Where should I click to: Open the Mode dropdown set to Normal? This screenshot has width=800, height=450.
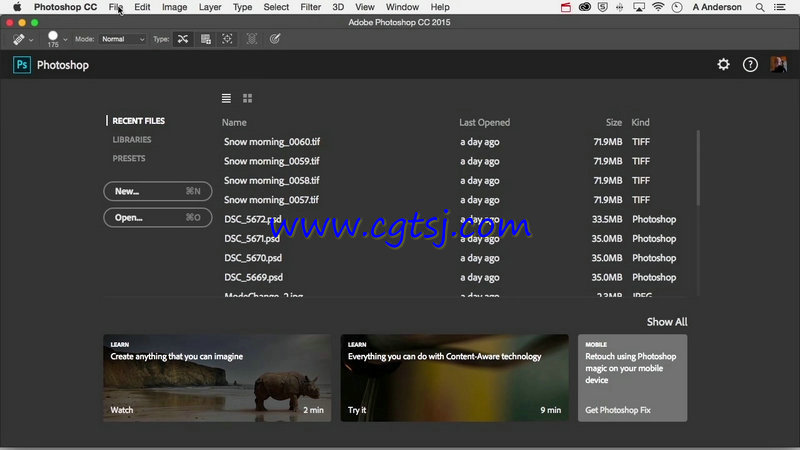point(122,39)
